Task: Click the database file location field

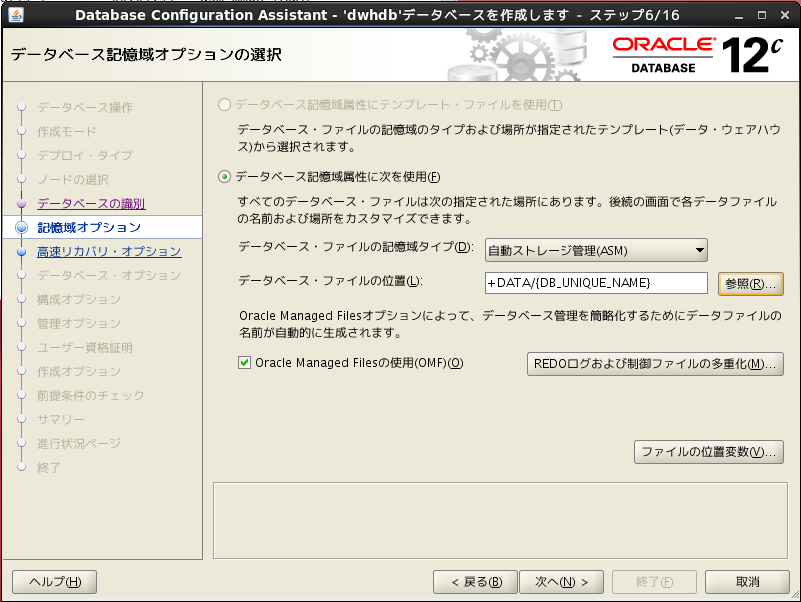Action: click(596, 283)
